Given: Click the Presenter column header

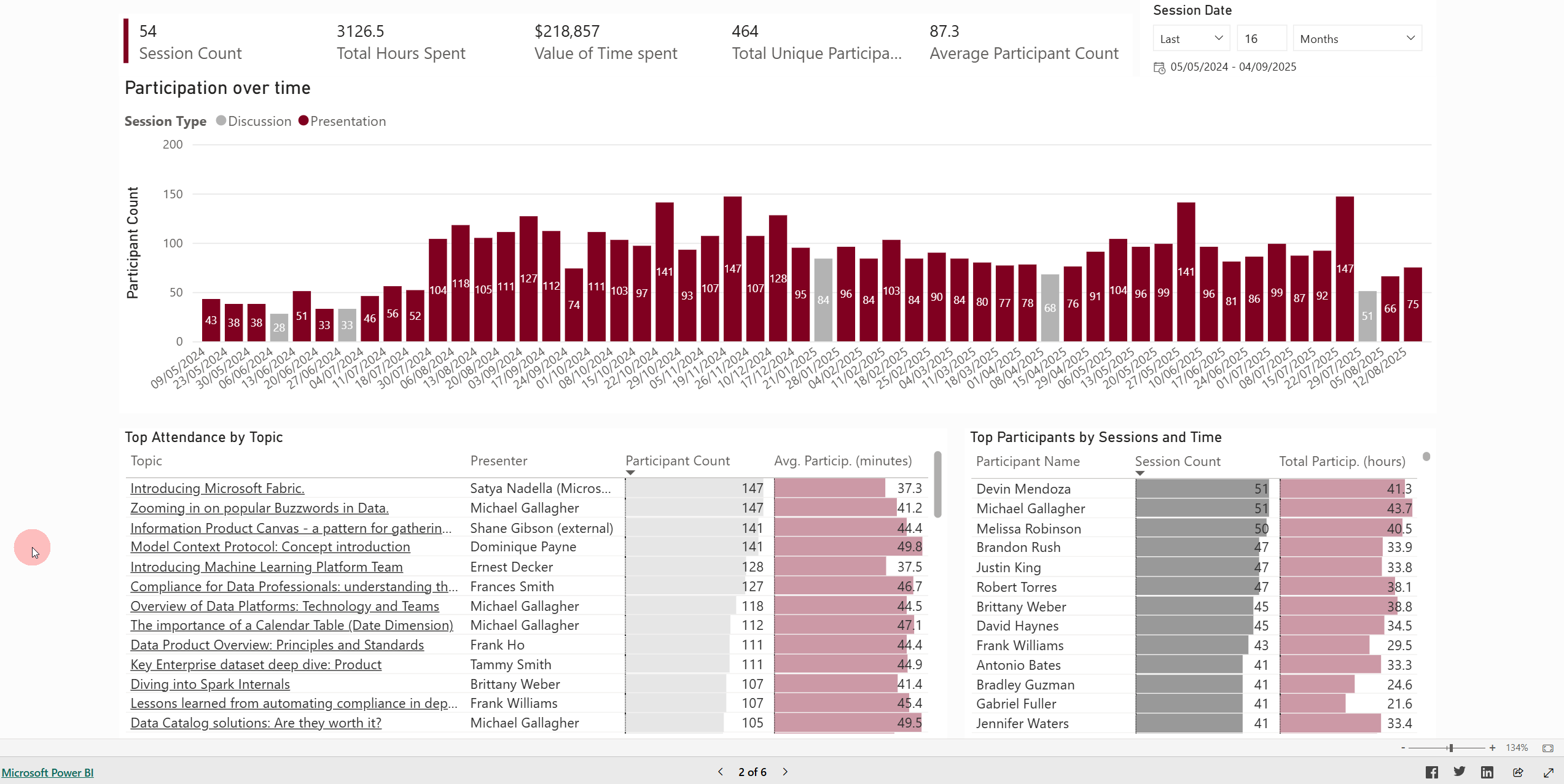Looking at the screenshot, I should tap(498, 460).
